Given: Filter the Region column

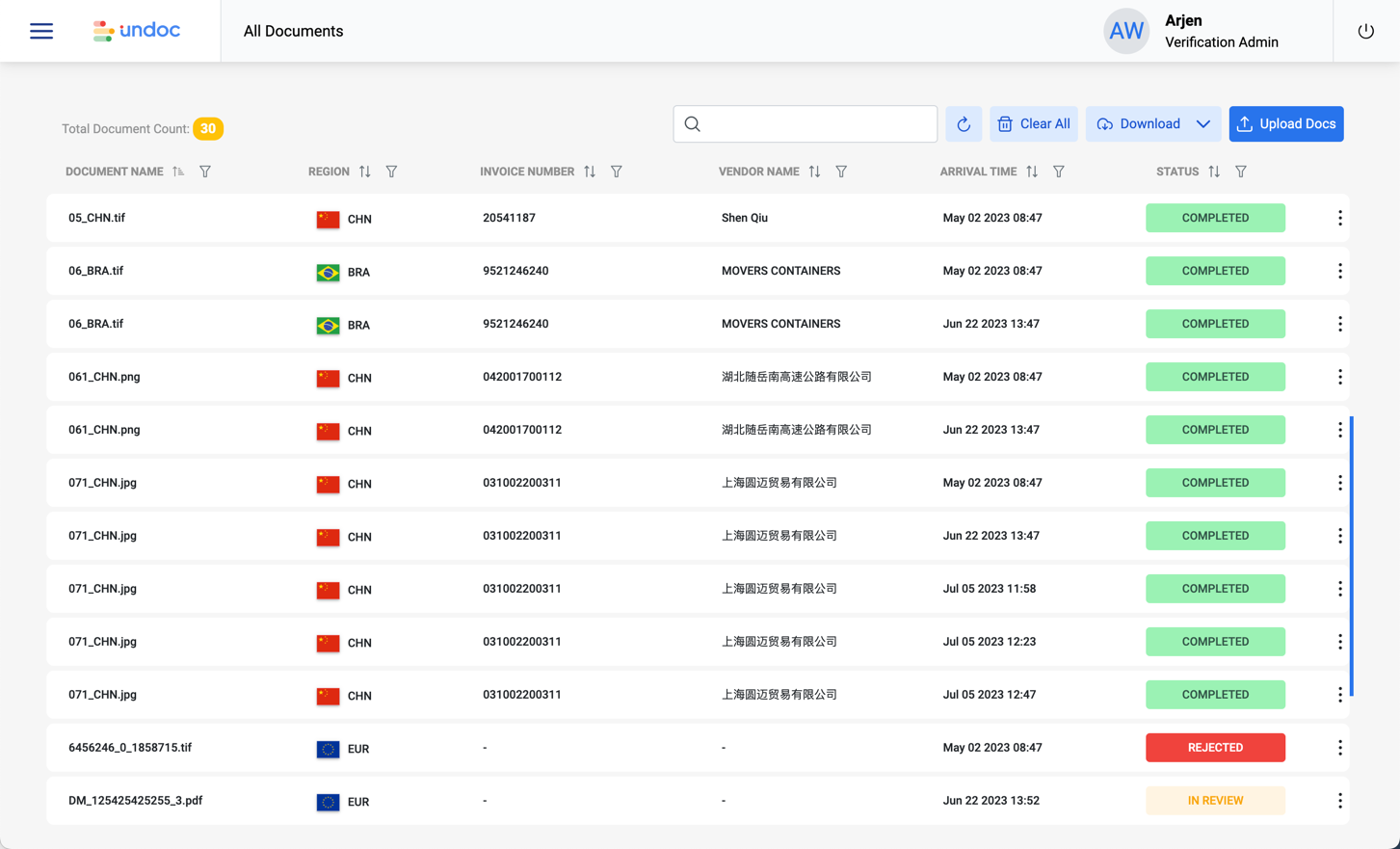Looking at the screenshot, I should pyautogui.click(x=391, y=172).
